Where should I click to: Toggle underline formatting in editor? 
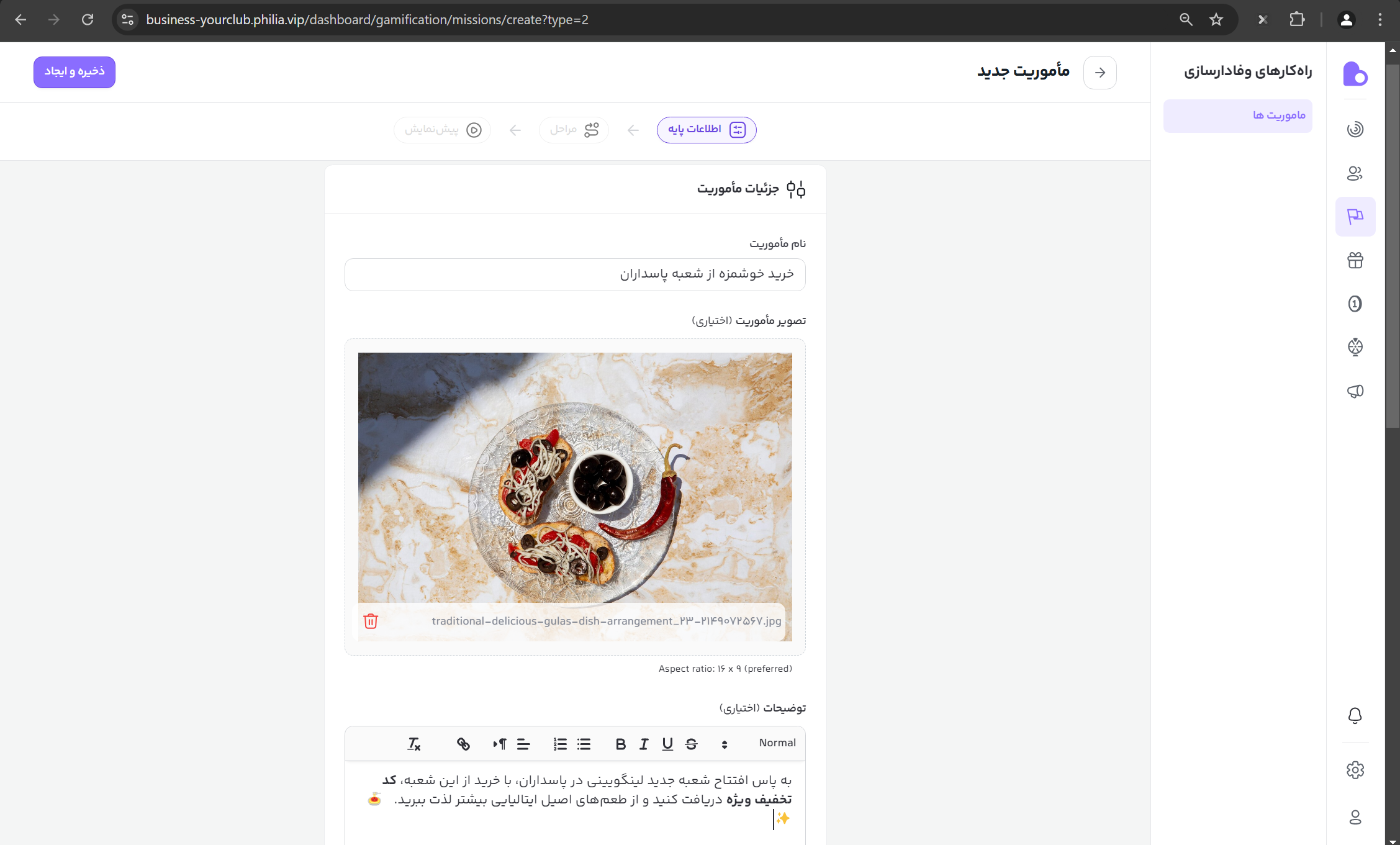[x=667, y=744]
